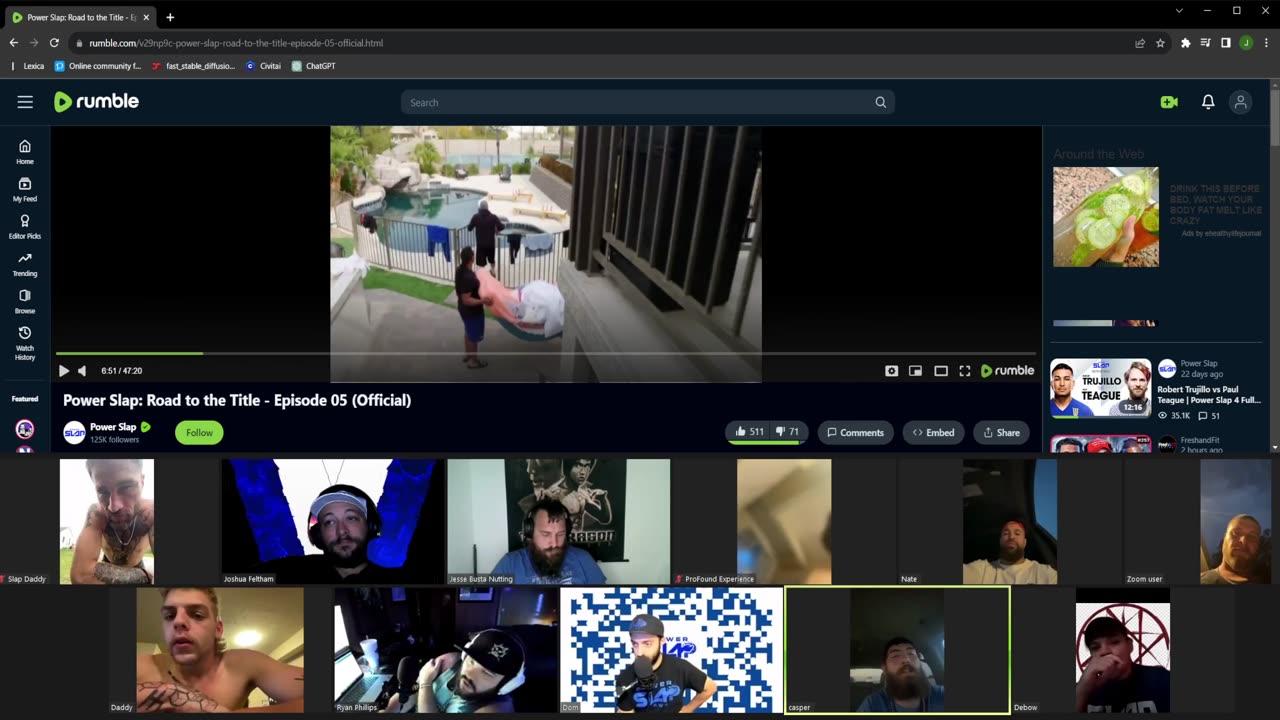Close the Power Slap browser tab

tap(146, 17)
